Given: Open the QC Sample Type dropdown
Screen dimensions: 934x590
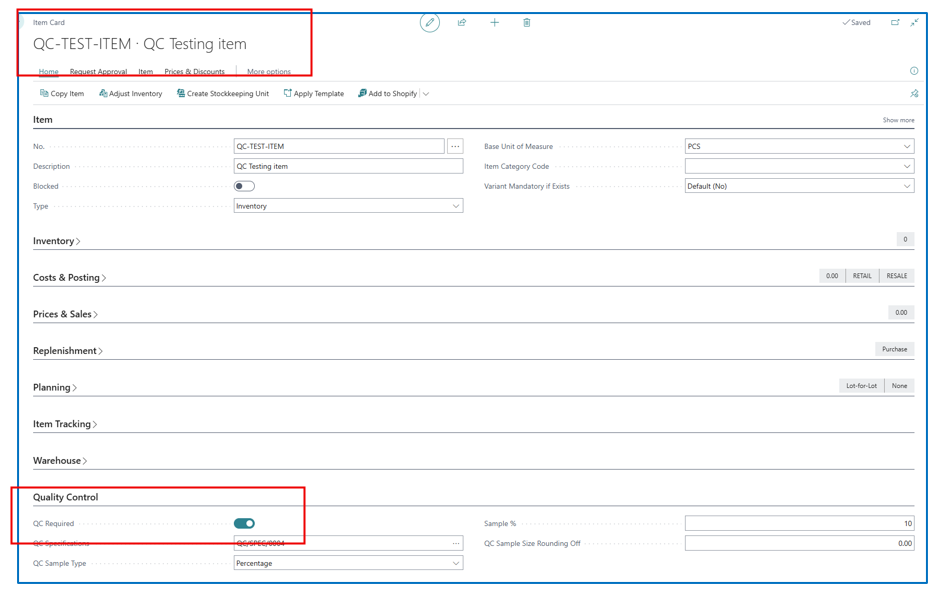Looking at the screenshot, I should [x=348, y=563].
